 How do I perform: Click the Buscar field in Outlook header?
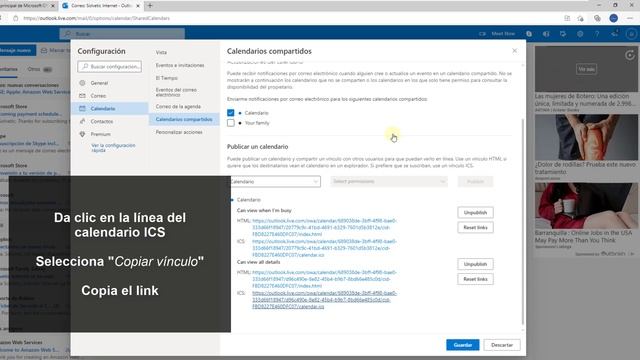(x=122, y=34)
